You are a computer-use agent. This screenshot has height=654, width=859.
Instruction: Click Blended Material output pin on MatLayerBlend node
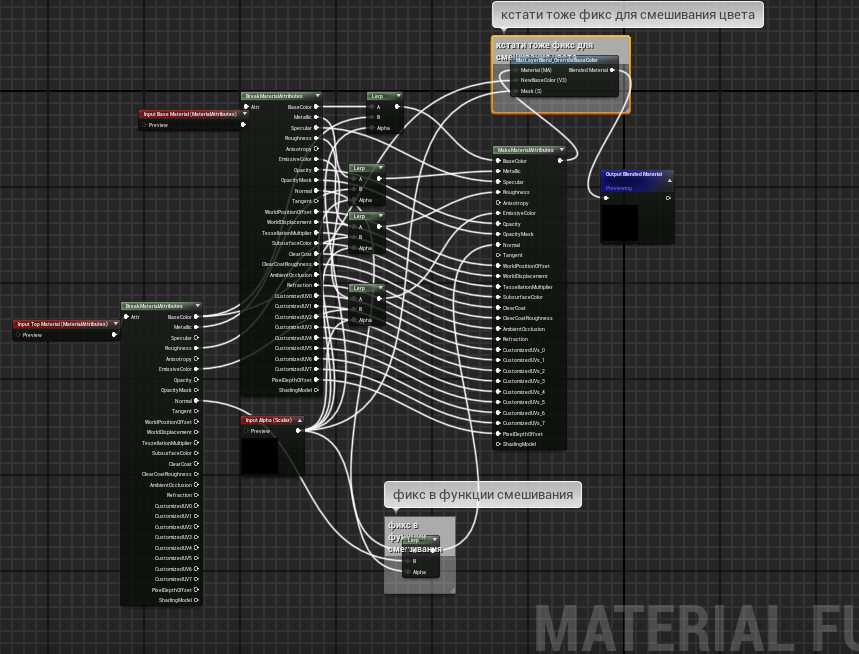tap(613, 70)
